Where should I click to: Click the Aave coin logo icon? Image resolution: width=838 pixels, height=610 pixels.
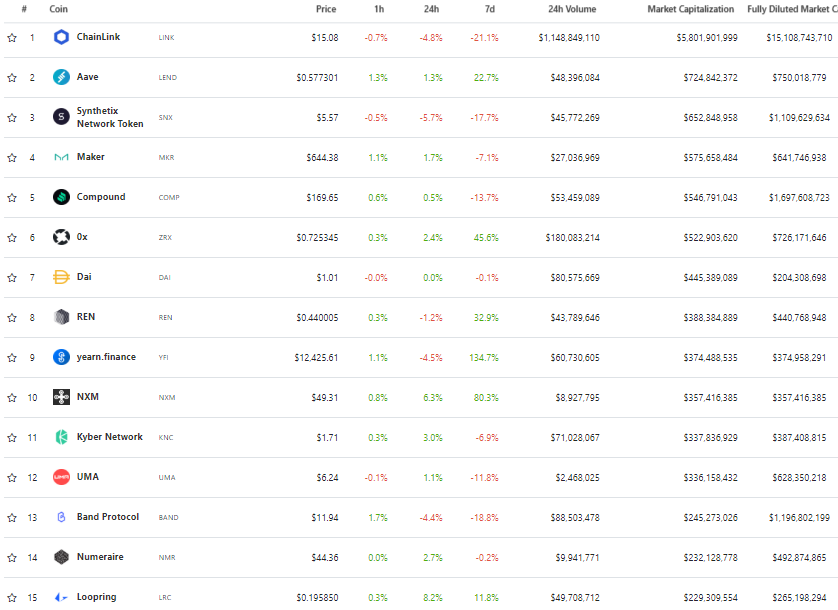[61, 77]
